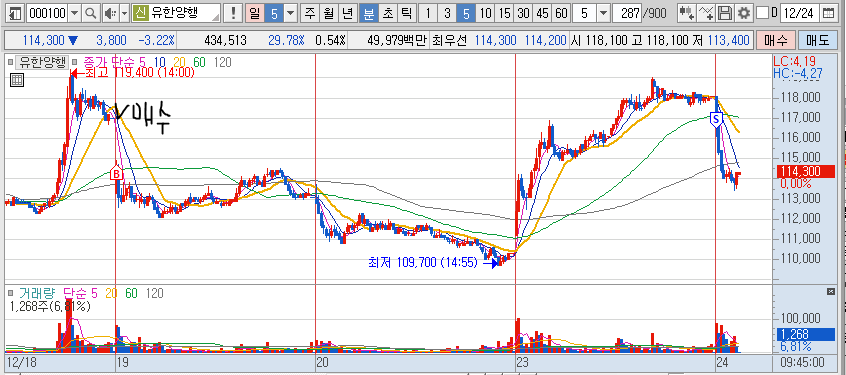Select 주 weekly period
The width and height of the screenshot is (846, 375).
[x=310, y=13]
